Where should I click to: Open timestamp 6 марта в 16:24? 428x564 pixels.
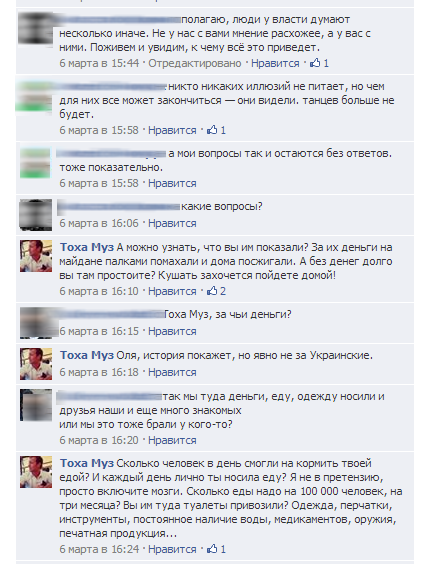[x=99, y=549]
